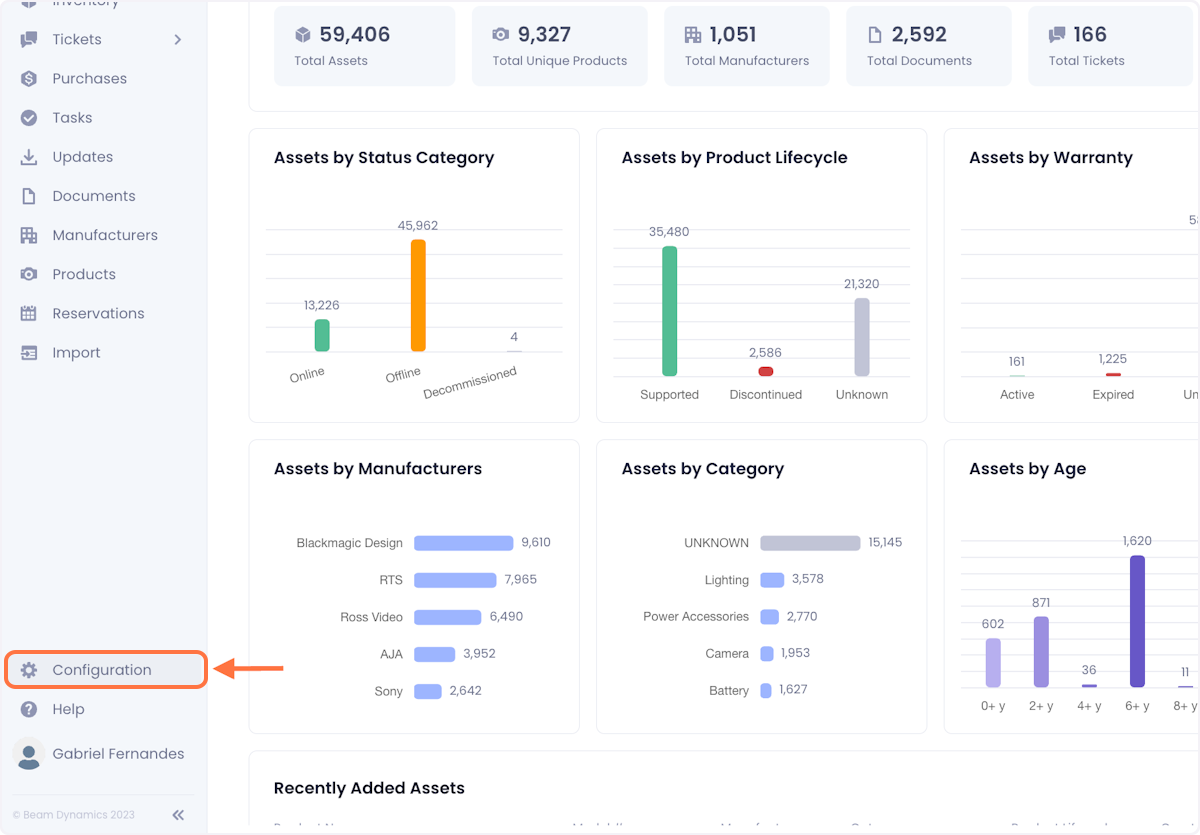This screenshot has width=1200, height=835.
Task: Click the Import icon in sidebar
Action: pyautogui.click(x=29, y=352)
